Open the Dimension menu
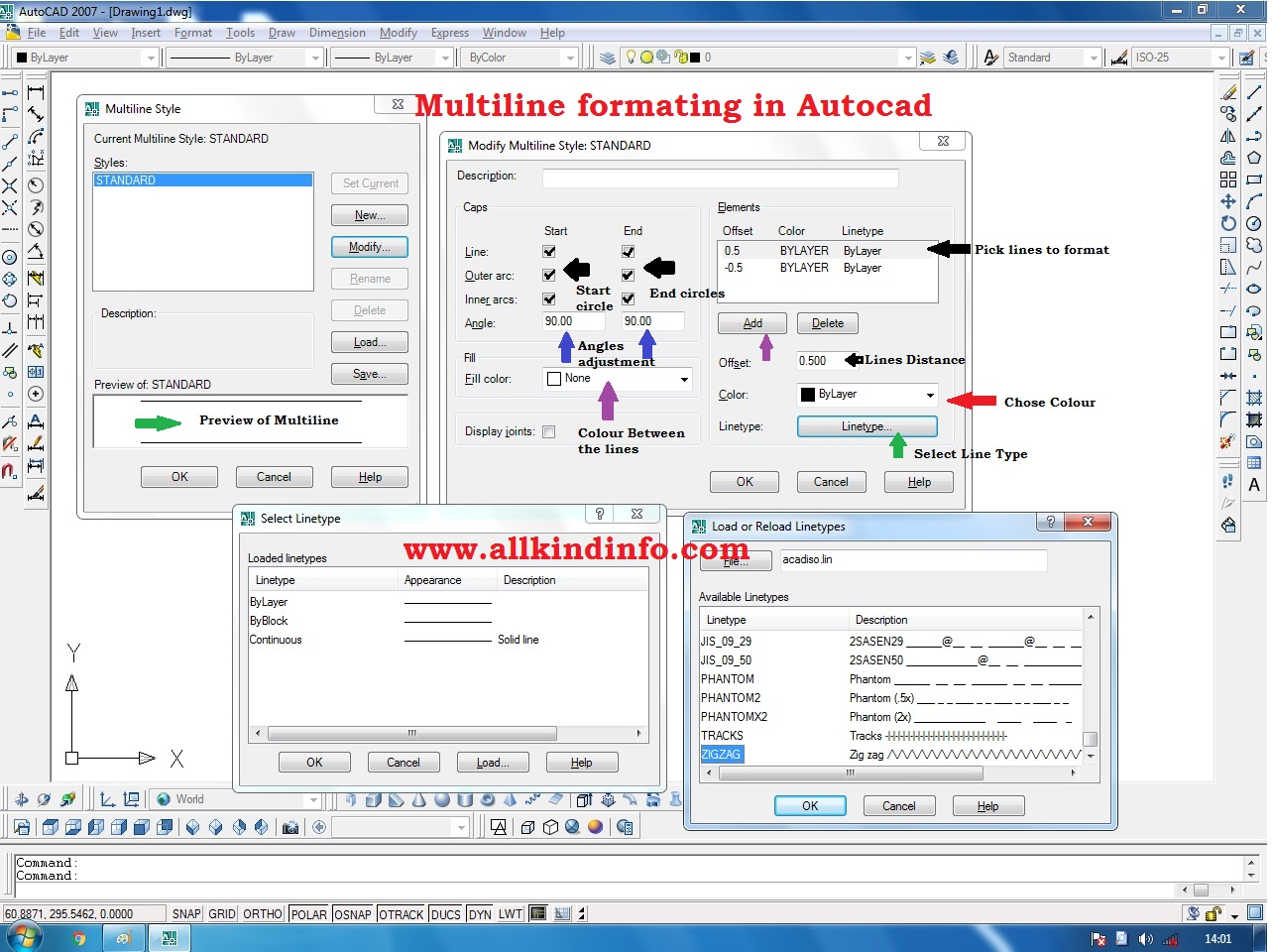 (337, 33)
